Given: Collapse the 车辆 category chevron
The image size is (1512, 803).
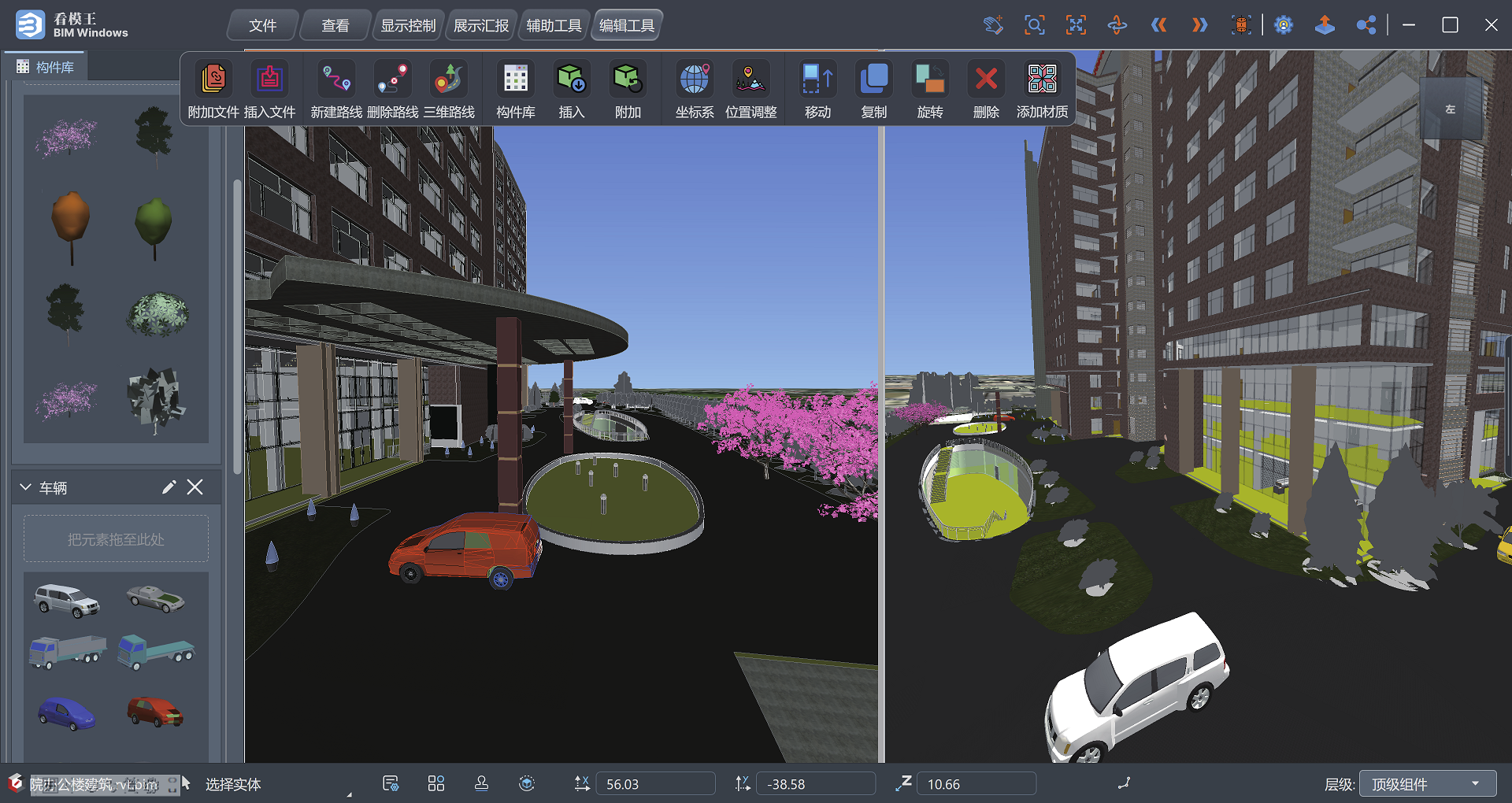Looking at the screenshot, I should [25, 487].
